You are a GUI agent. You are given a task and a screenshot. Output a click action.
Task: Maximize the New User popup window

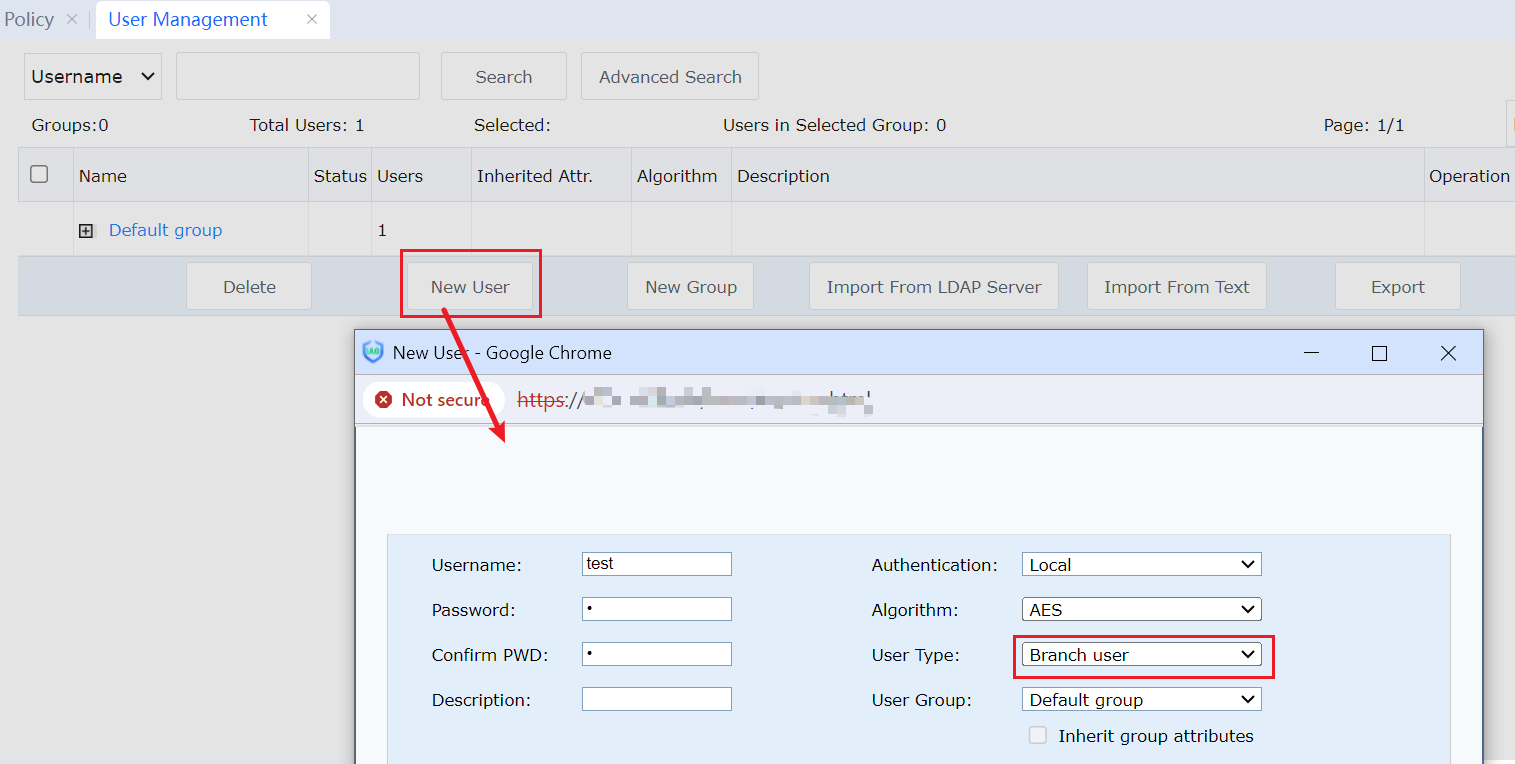[x=1379, y=353]
